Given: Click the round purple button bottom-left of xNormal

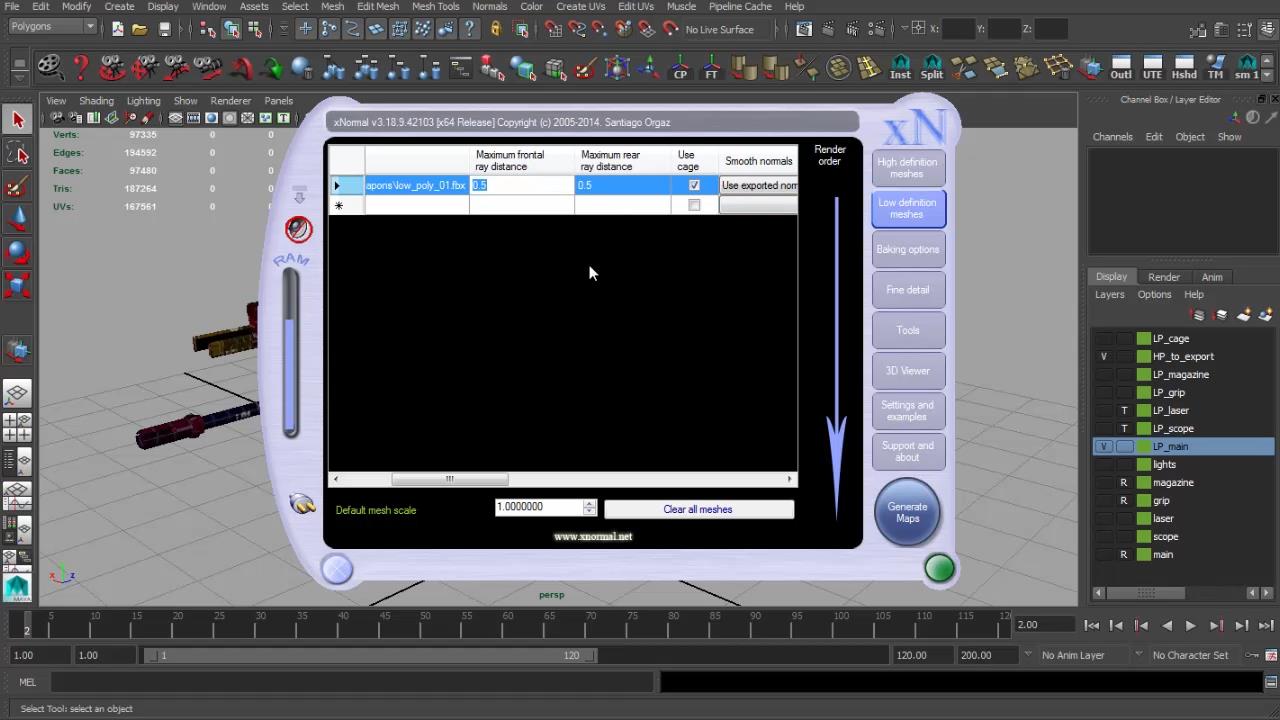Looking at the screenshot, I should click(x=337, y=569).
